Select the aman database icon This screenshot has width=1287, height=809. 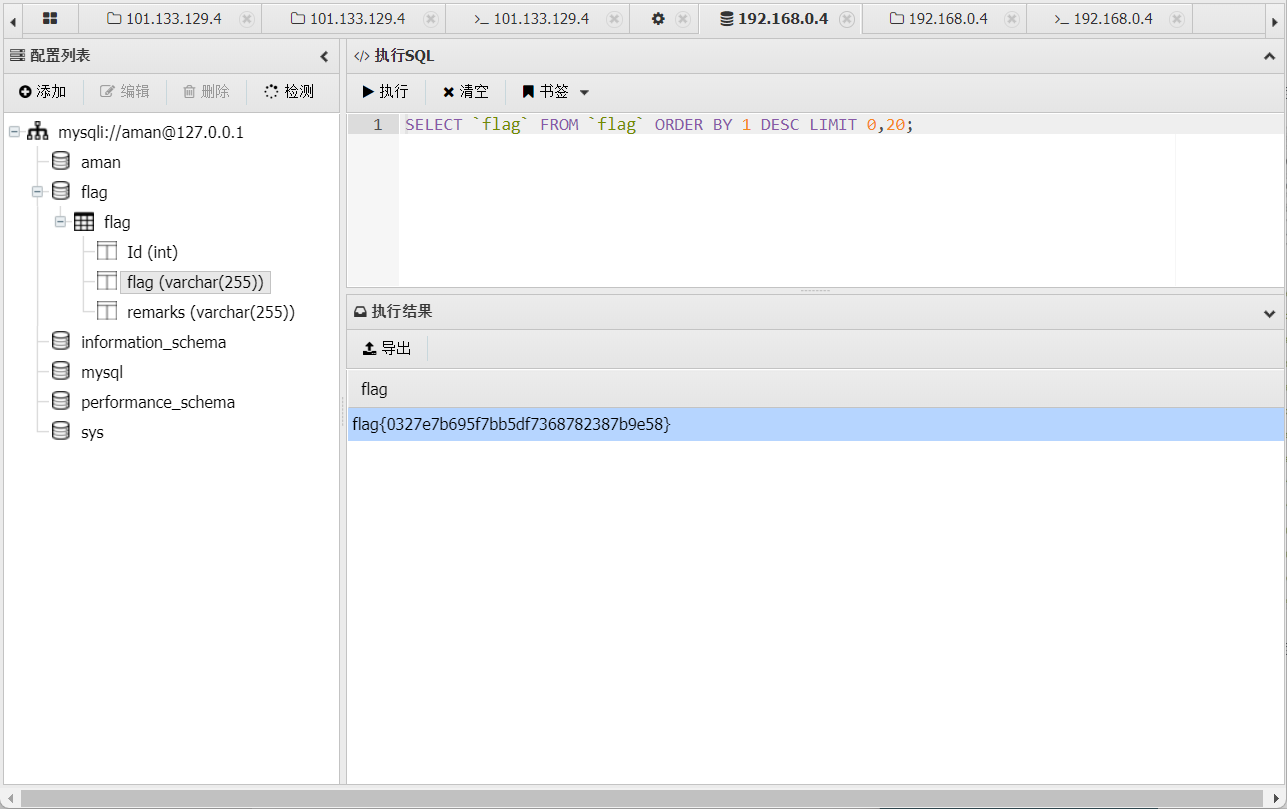pyautogui.click(x=61, y=162)
